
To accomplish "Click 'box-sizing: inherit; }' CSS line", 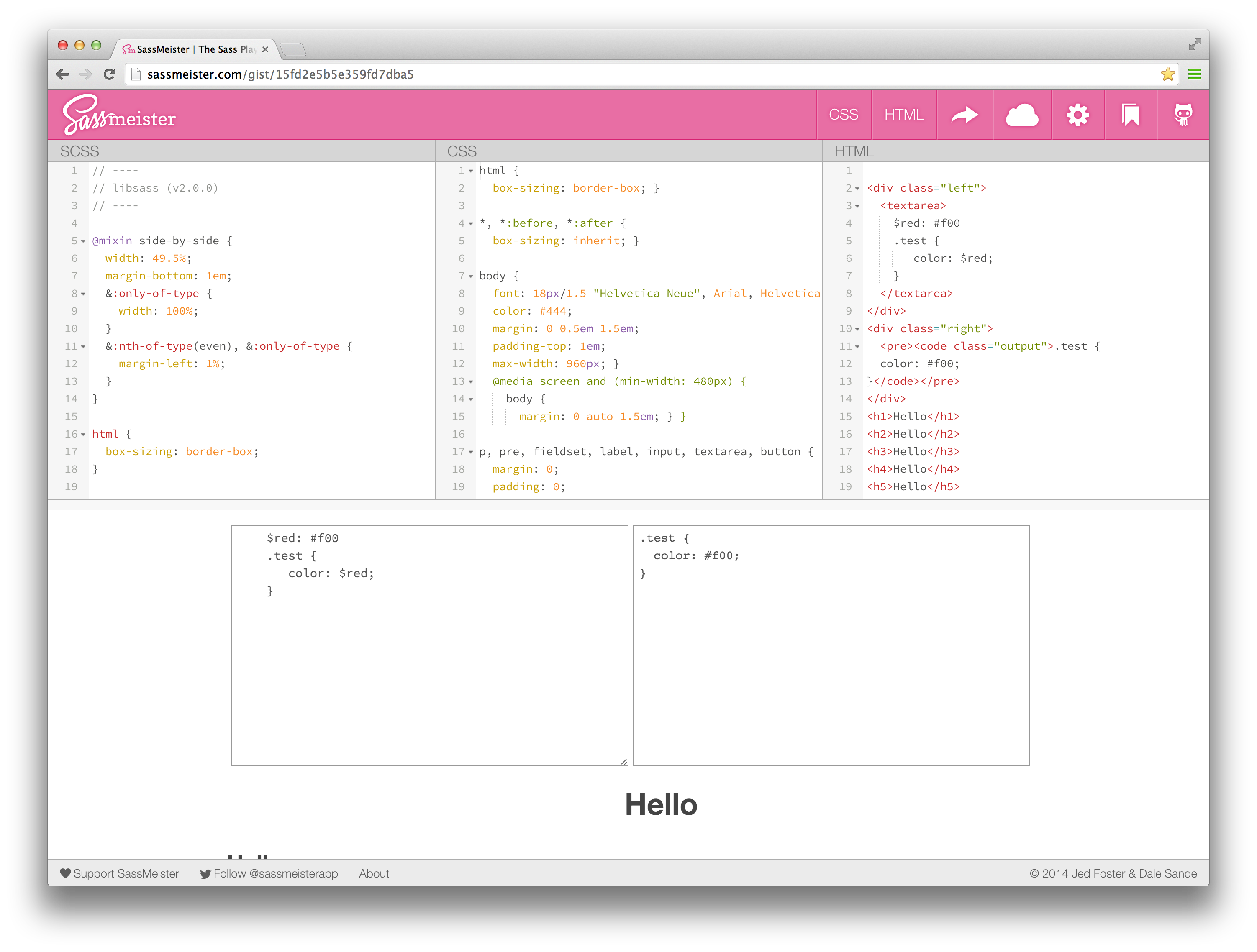I will click(x=566, y=241).
